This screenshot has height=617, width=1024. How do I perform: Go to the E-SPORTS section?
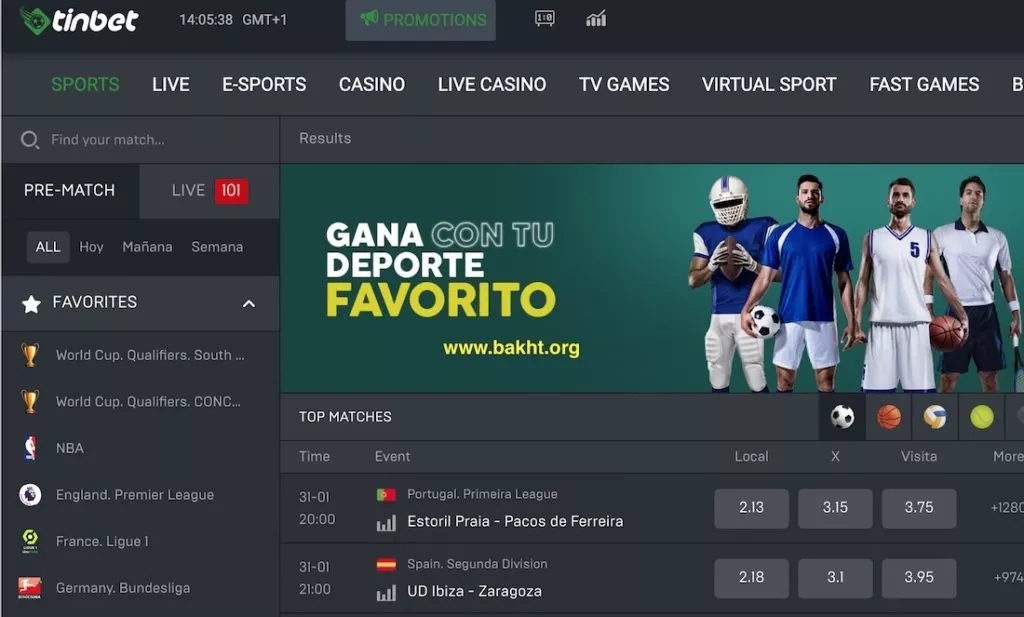264,84
